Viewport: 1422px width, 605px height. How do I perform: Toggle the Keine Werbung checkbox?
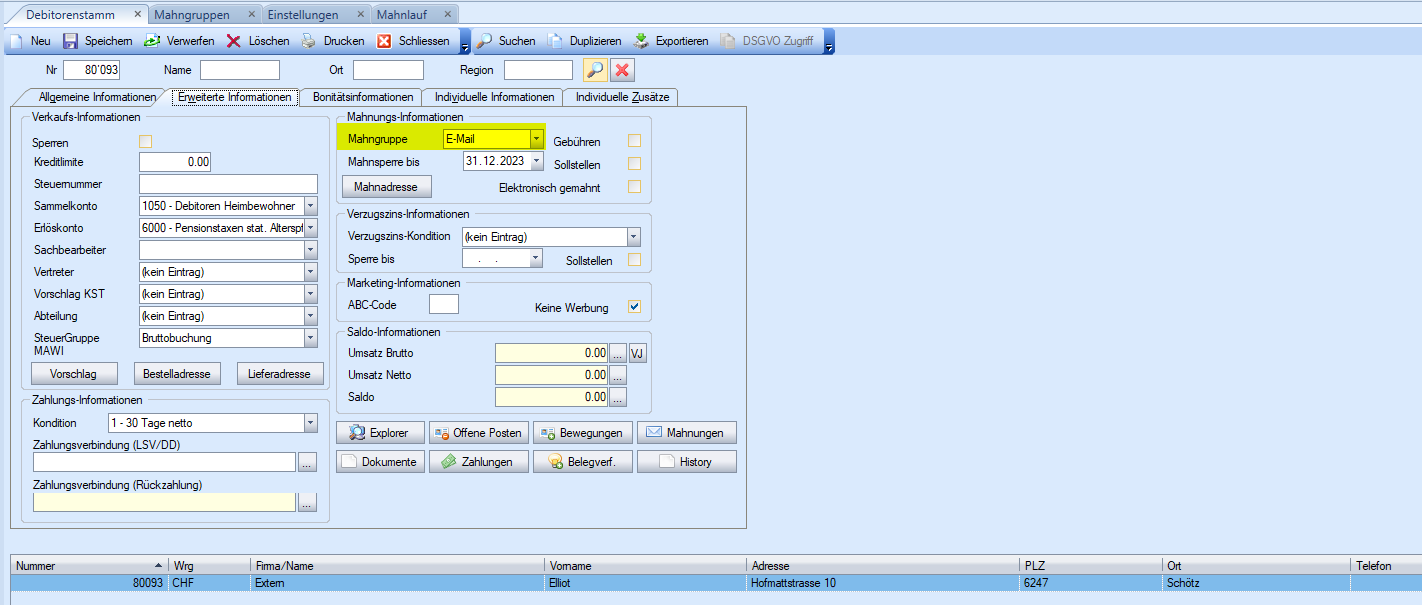634,307
